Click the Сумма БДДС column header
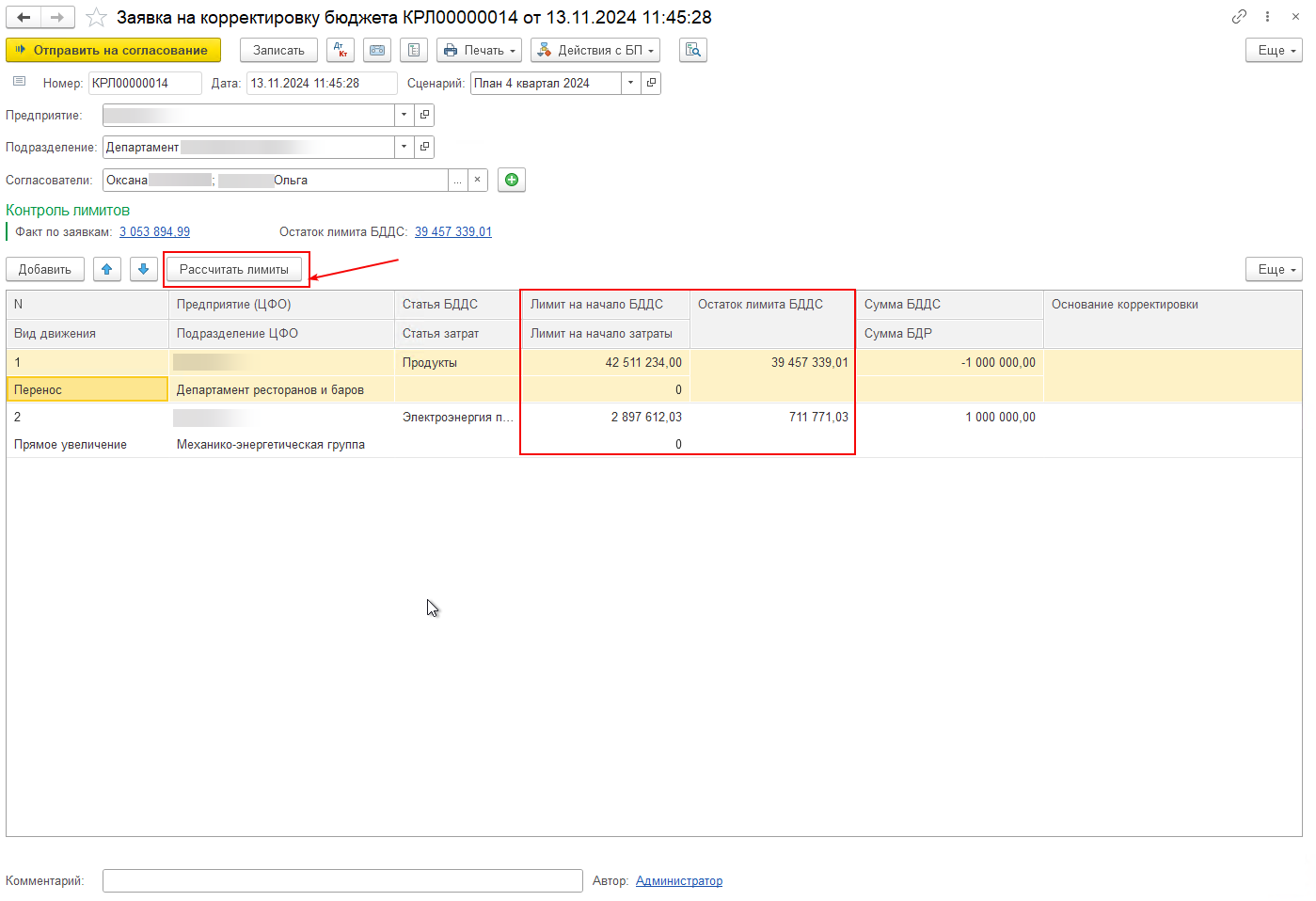The height and width of the screenshot is (901, 1316). tap(950, 304)
